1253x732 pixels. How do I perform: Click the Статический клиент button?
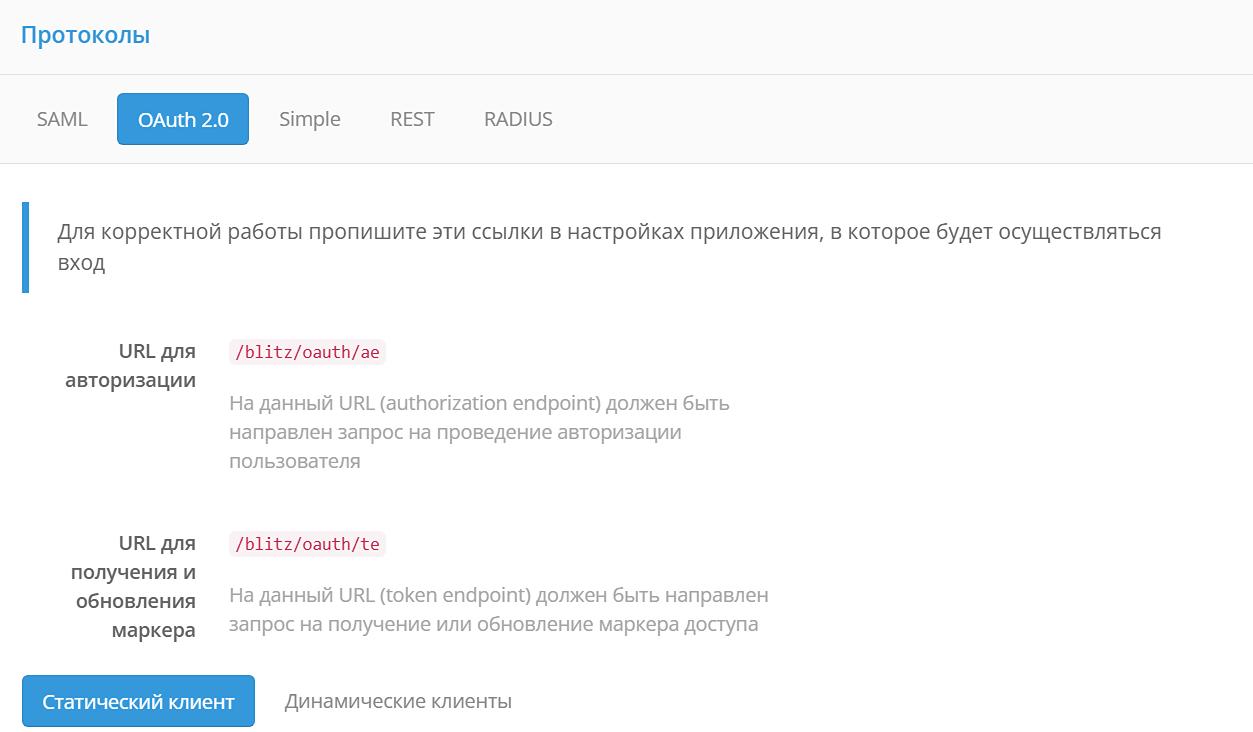[138, 701]
